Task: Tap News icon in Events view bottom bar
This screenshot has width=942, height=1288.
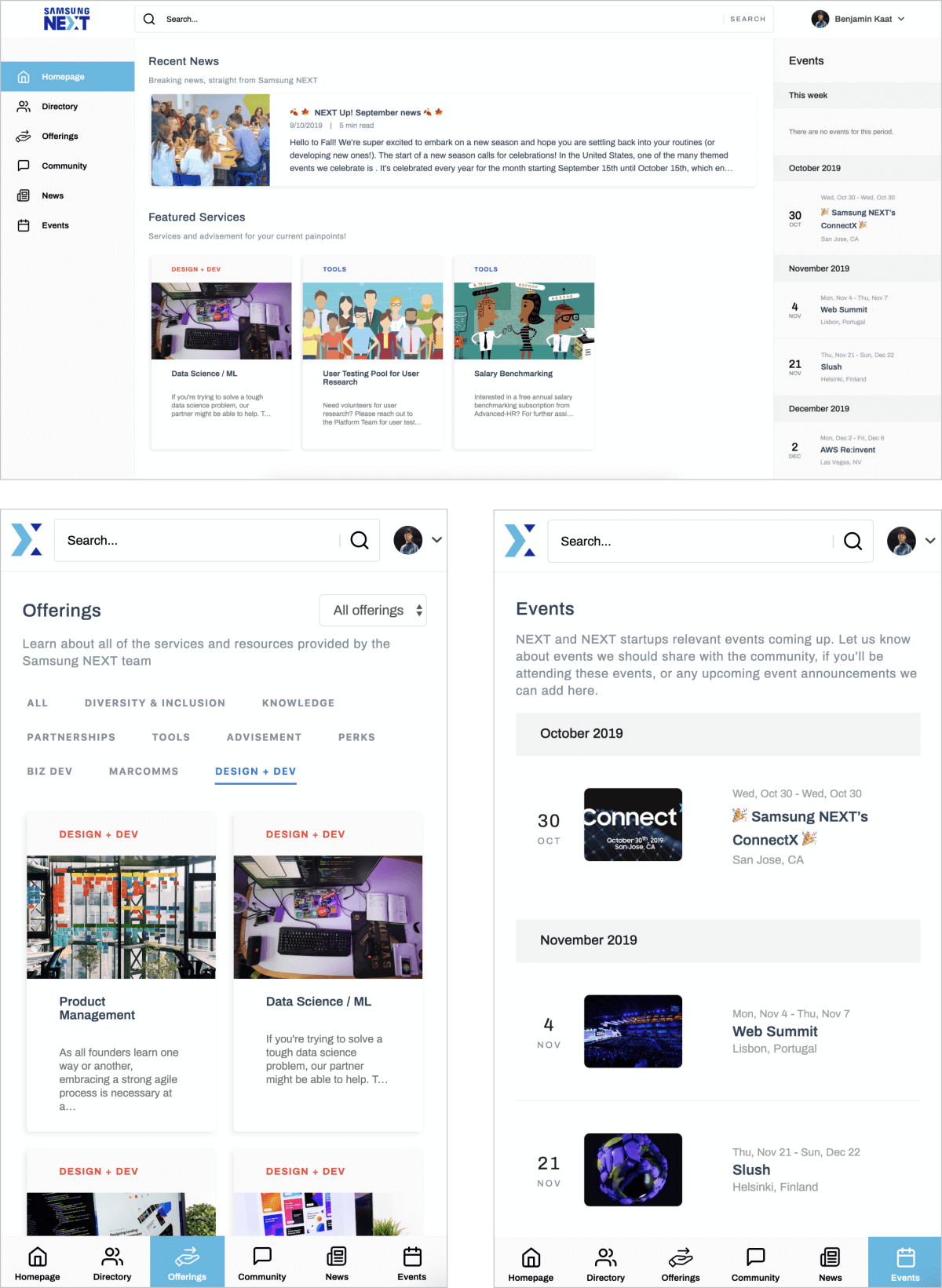Action: point(831,1257)
